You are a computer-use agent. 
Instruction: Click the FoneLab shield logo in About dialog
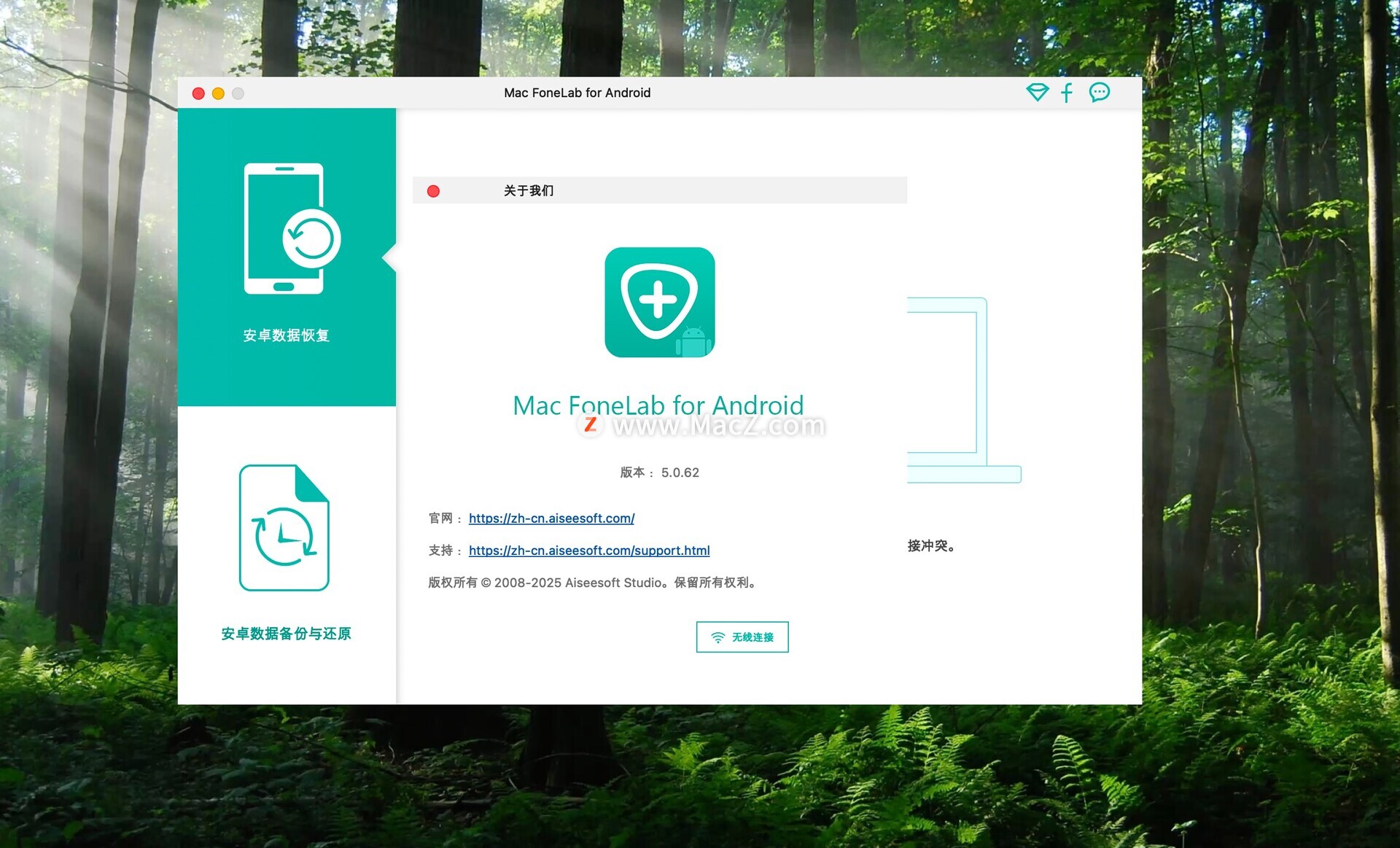659,302
